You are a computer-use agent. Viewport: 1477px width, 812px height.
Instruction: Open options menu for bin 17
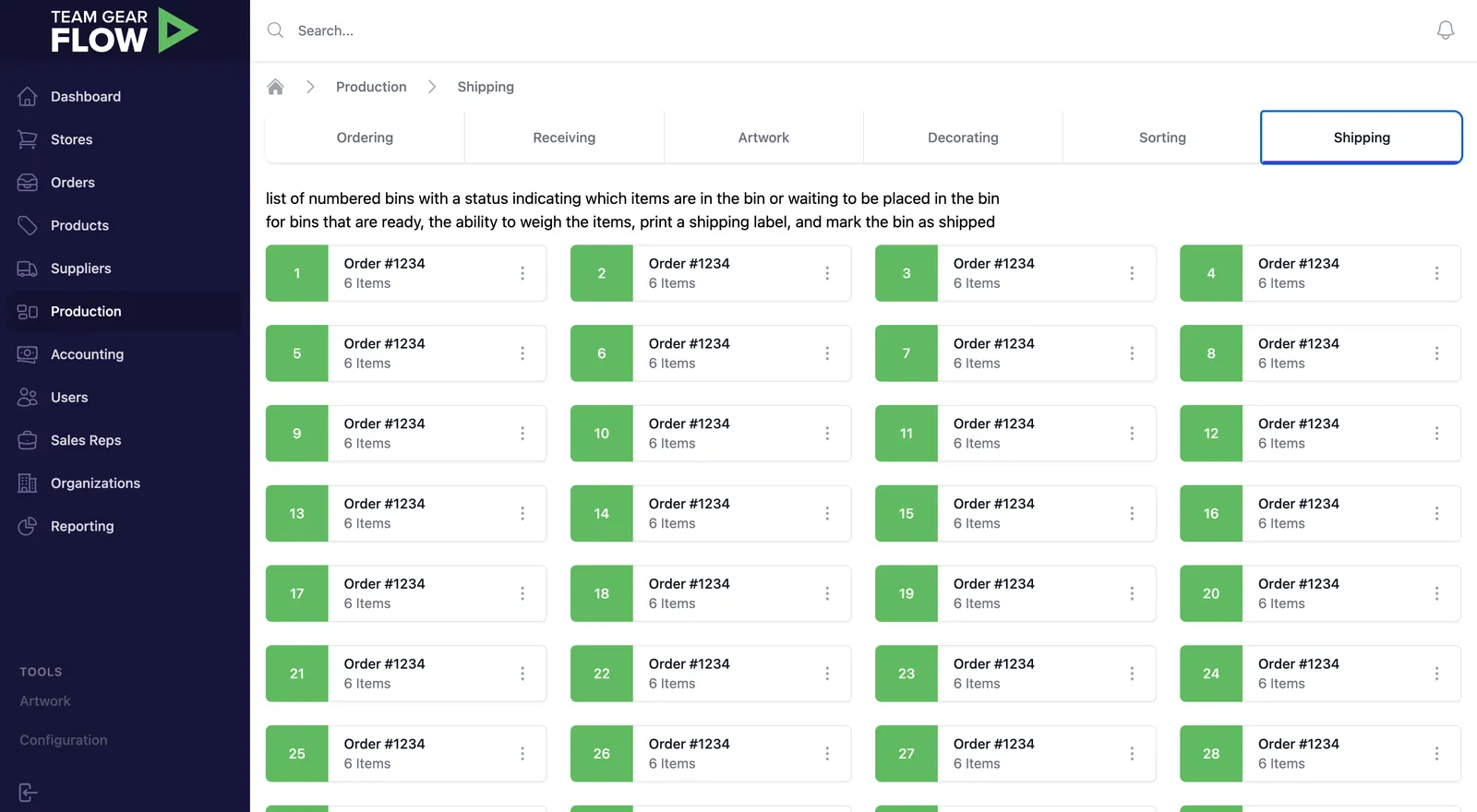pyautogui.click(x=522, y=593)
